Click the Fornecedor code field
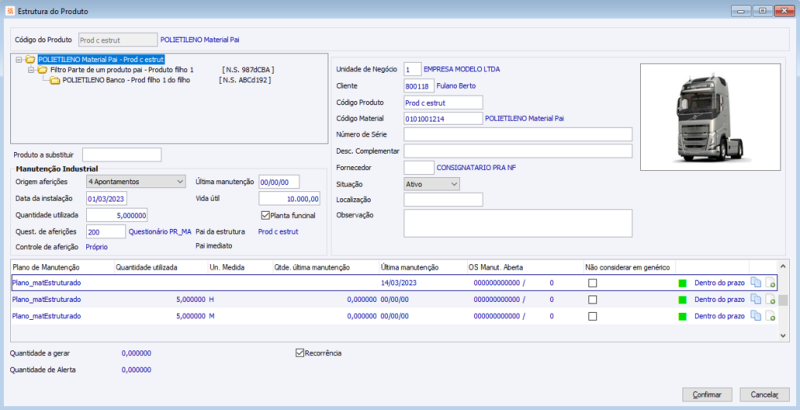This screenshot has height=410, width=800. [419, 167]
